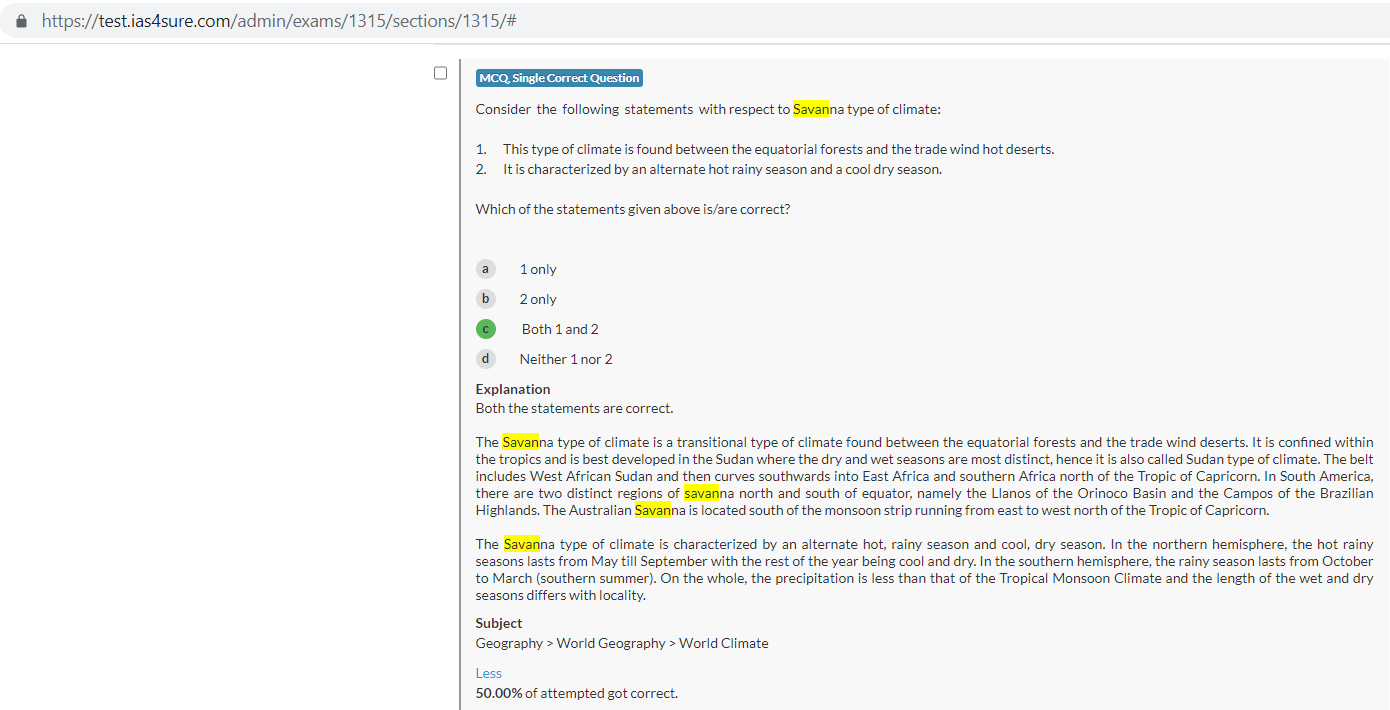This screenshot has width=1390, height=710.
Task: Click the "2 only" answer text
Action: point(538,299)
